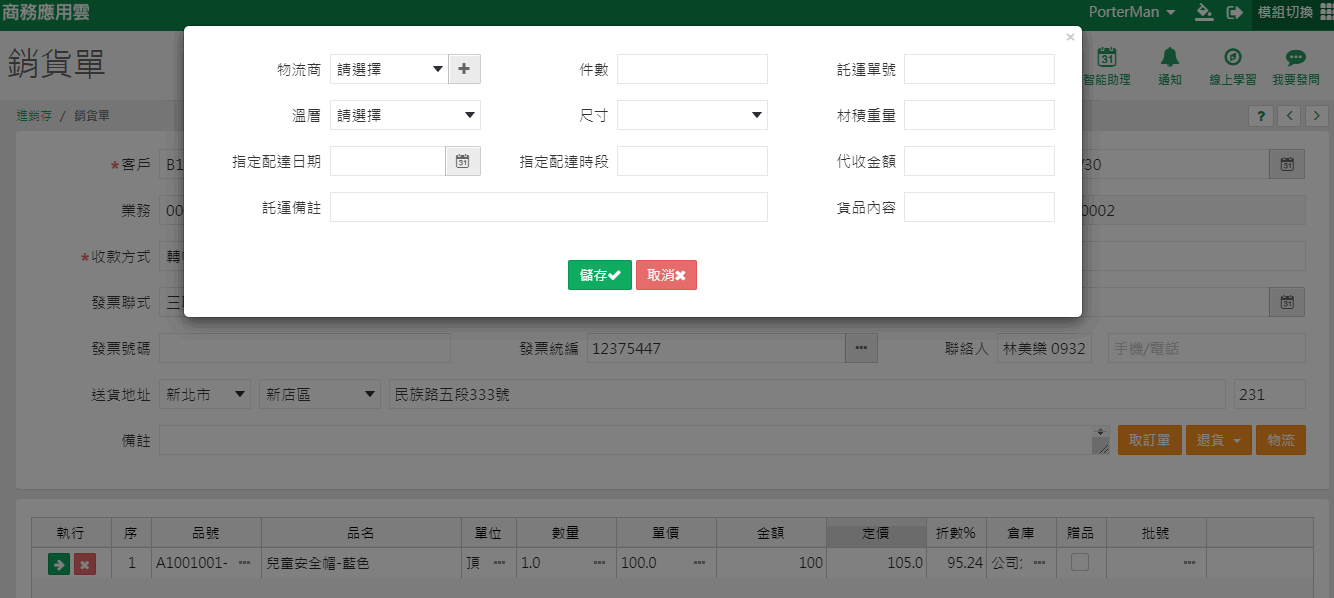Open the 智能助理 calendar icon
The width and height of the screenshot is (1334, 598).
(x=1107, y=58)
